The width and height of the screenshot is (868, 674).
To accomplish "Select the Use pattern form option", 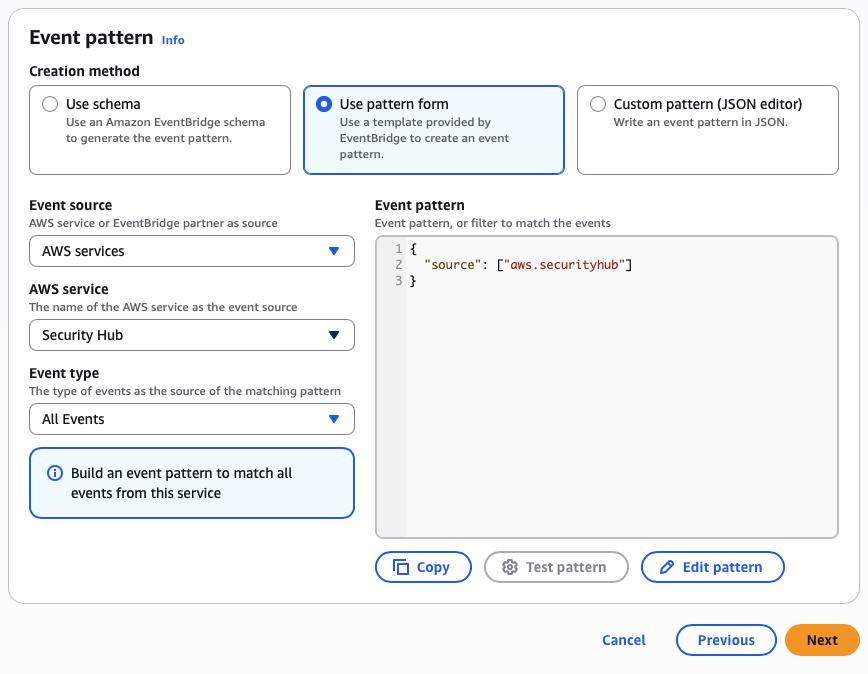I will [x=324, y=104].
